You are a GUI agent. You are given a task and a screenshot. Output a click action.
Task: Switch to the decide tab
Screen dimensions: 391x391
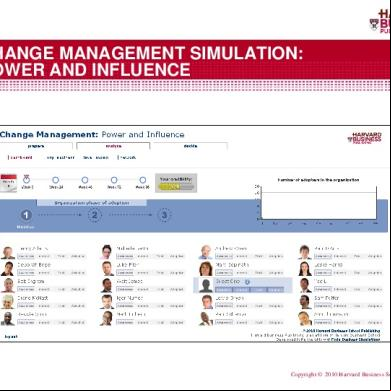pos(190,146)
